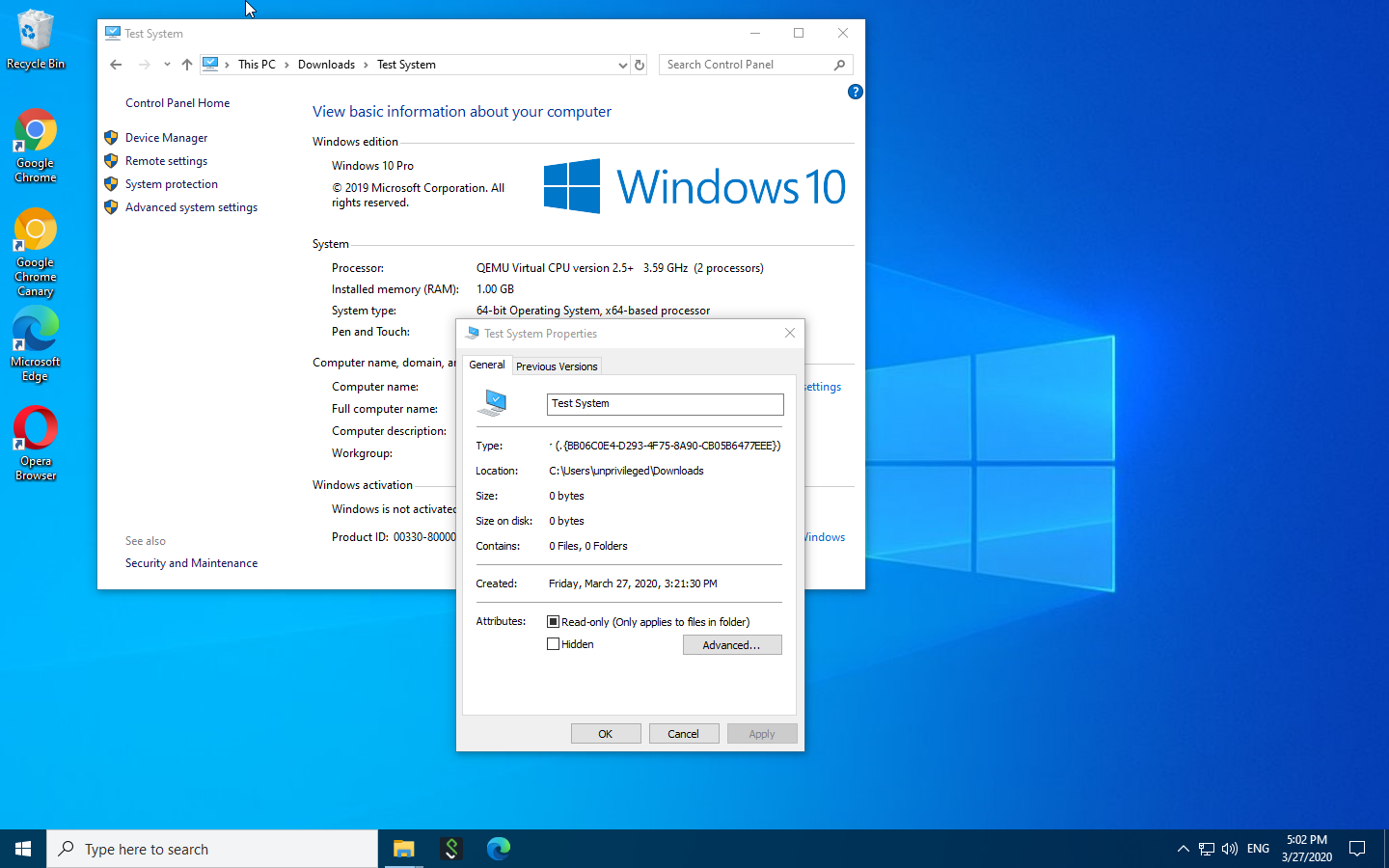Toggle the Hidden attribute checkbox

[x=553, y=644]
